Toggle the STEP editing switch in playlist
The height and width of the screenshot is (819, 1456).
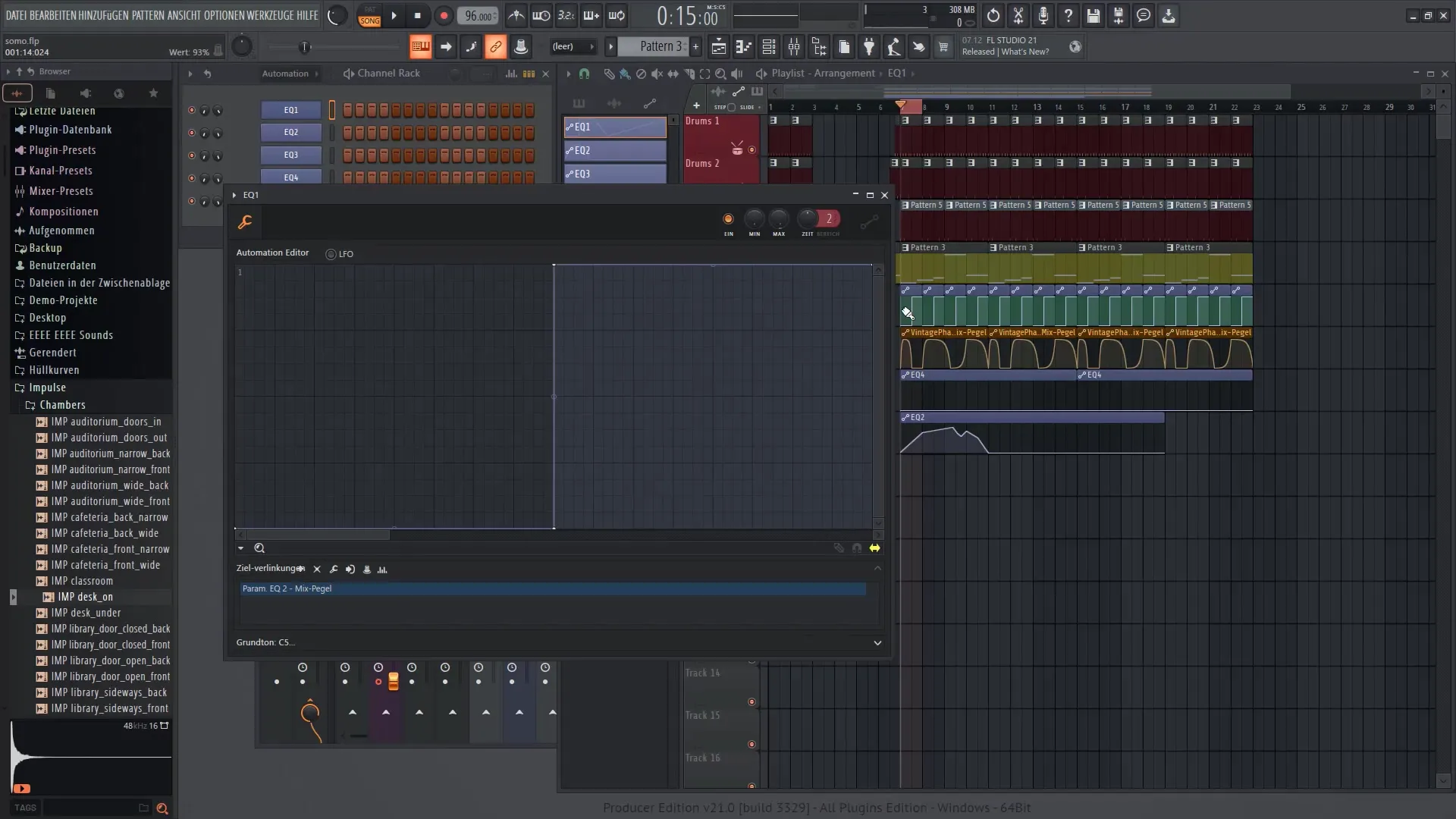tap(731, 108)
